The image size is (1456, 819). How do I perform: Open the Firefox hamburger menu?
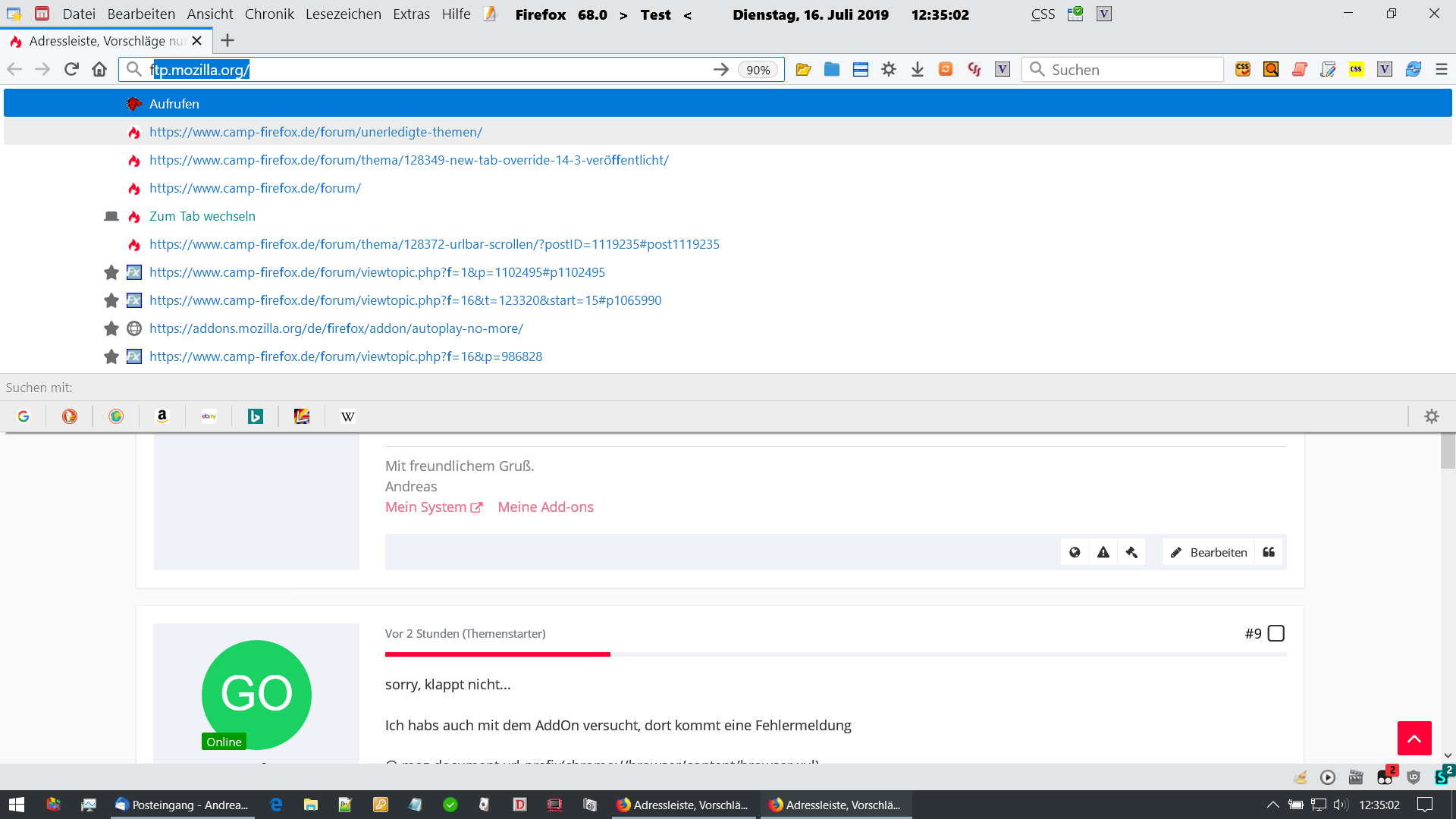coord(1442,70)
